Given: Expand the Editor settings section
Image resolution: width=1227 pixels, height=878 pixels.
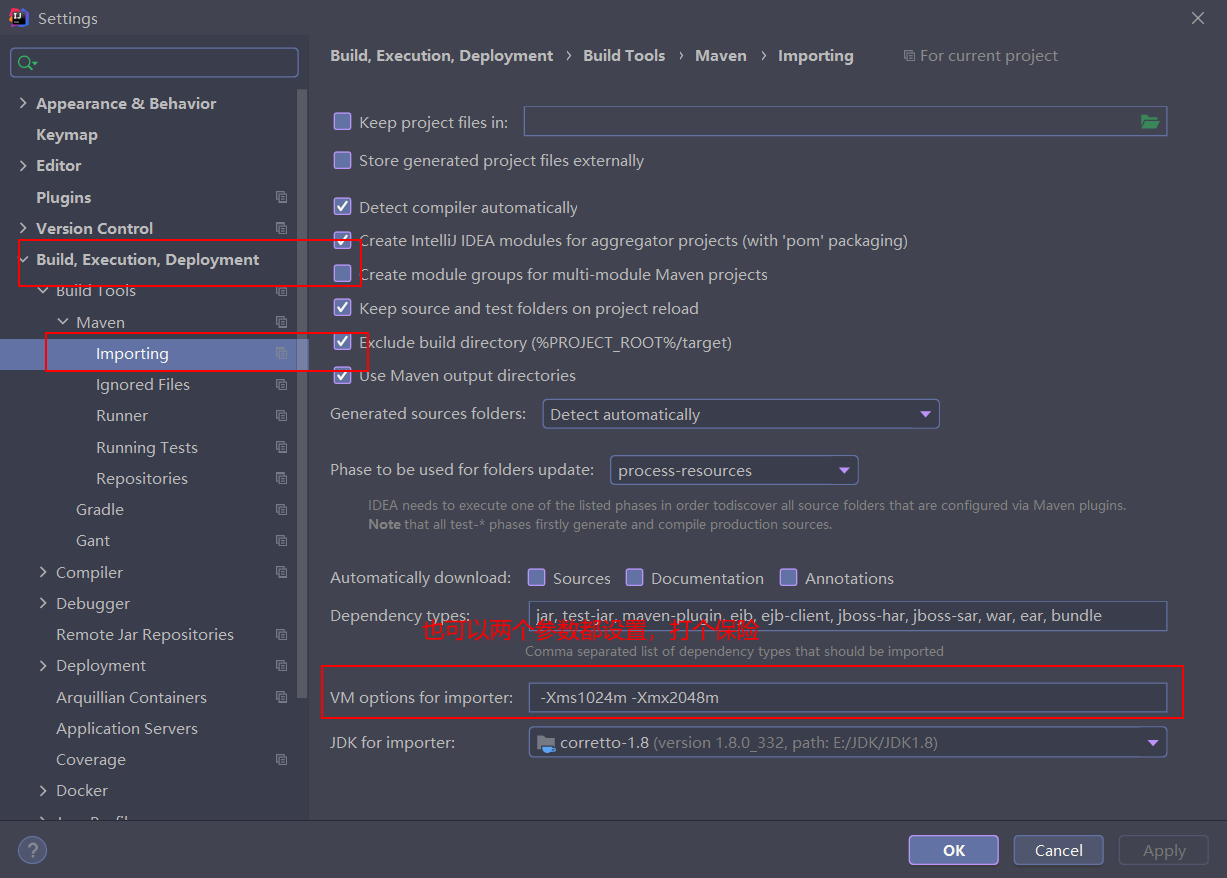Looking at the screenshot, I should pos(23,165).
